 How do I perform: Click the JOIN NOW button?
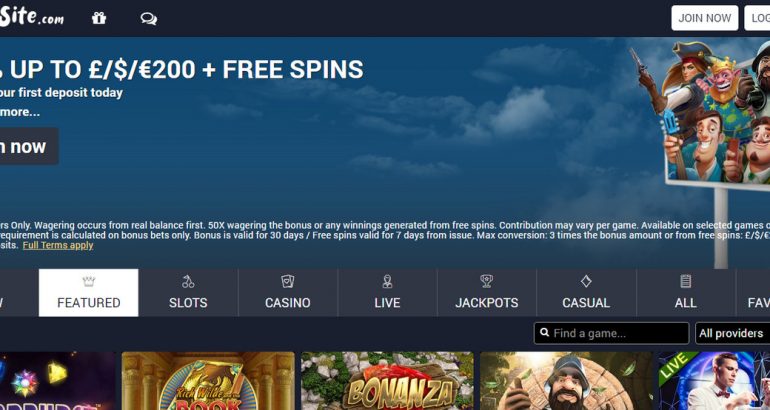[x=705, y=18]
